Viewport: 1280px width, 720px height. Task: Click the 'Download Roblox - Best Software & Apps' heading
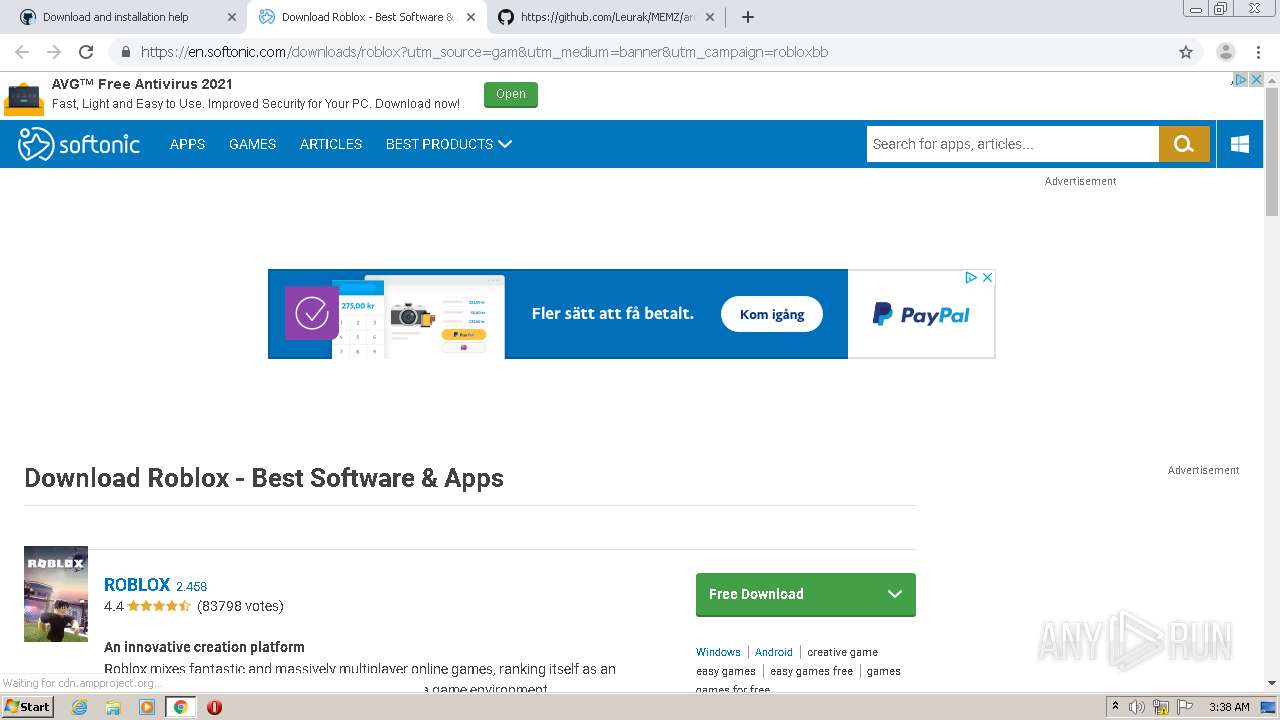pos(264,478)
